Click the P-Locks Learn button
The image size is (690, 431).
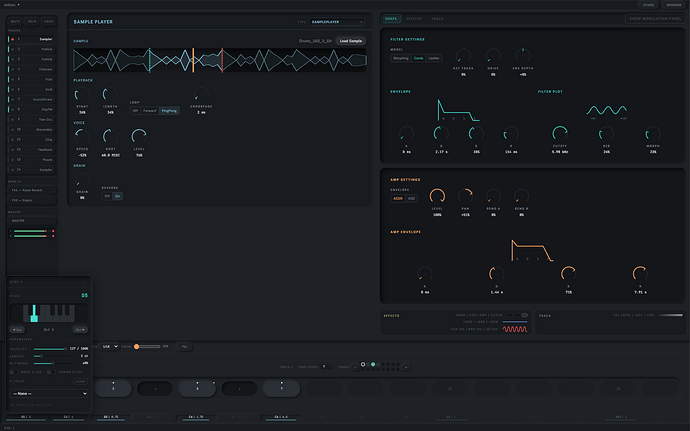point(80,381)
